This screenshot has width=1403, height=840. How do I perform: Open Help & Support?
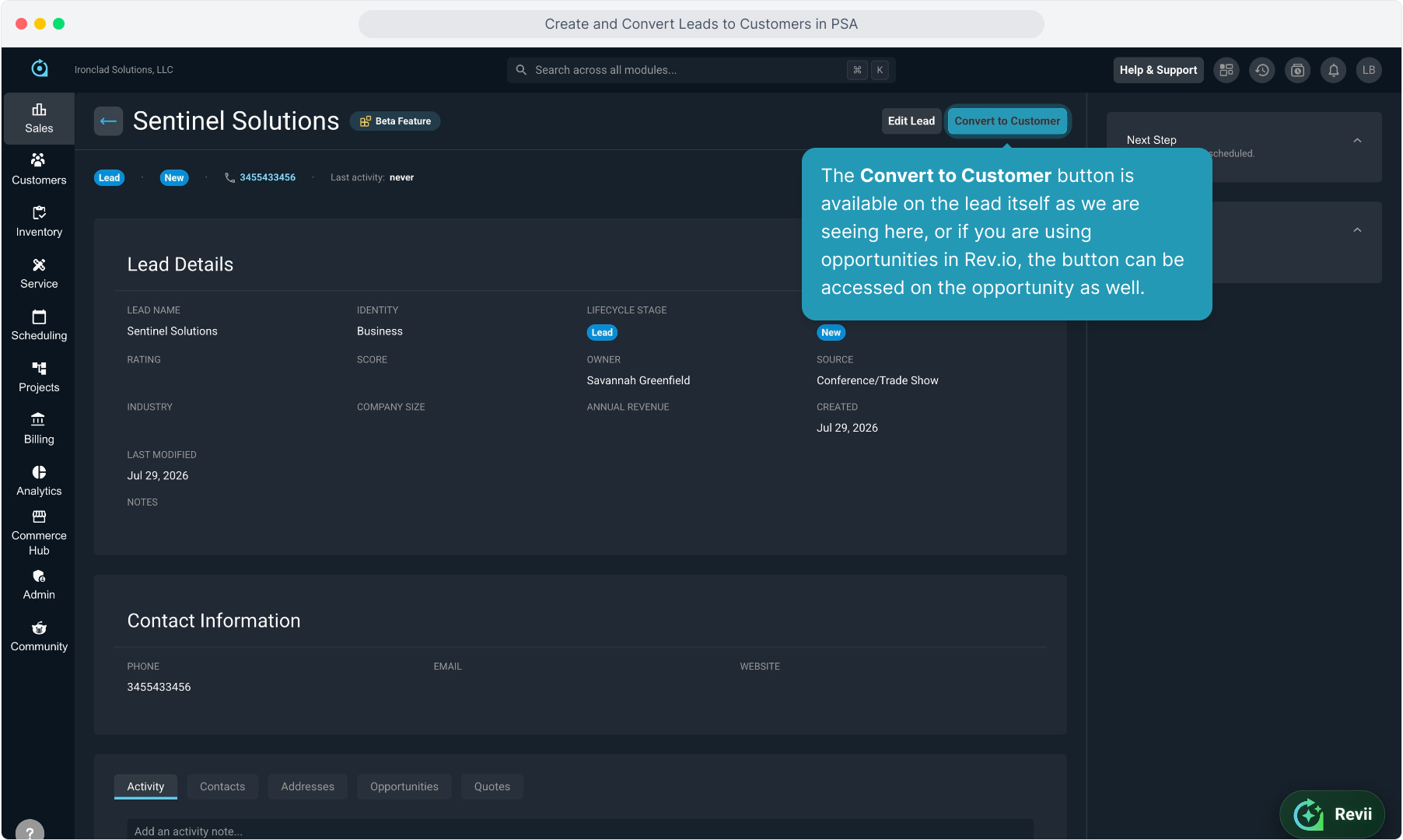tap(1158, 70)
